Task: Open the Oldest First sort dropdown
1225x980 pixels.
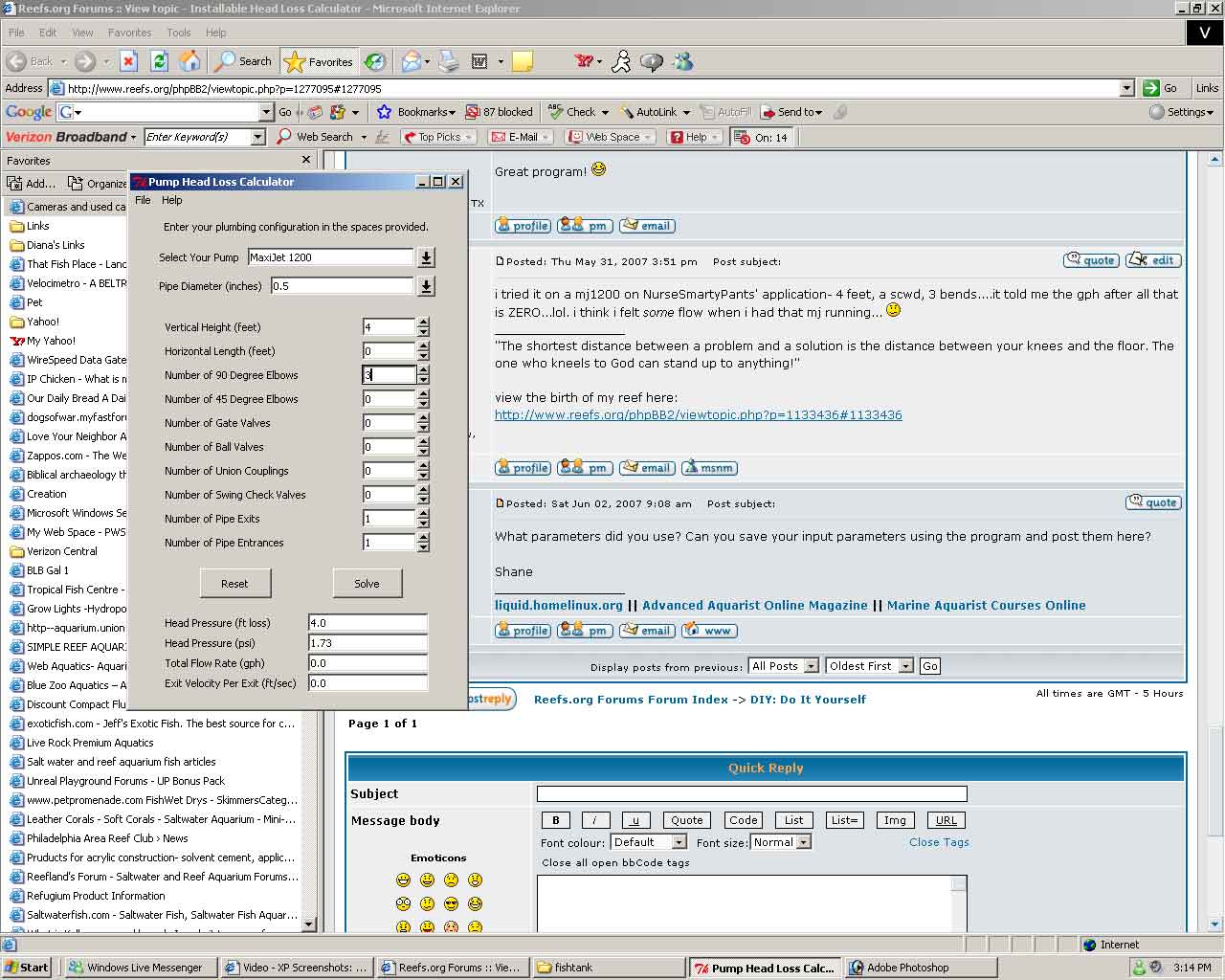Action: pyautogui.click(x=905, y=666)
